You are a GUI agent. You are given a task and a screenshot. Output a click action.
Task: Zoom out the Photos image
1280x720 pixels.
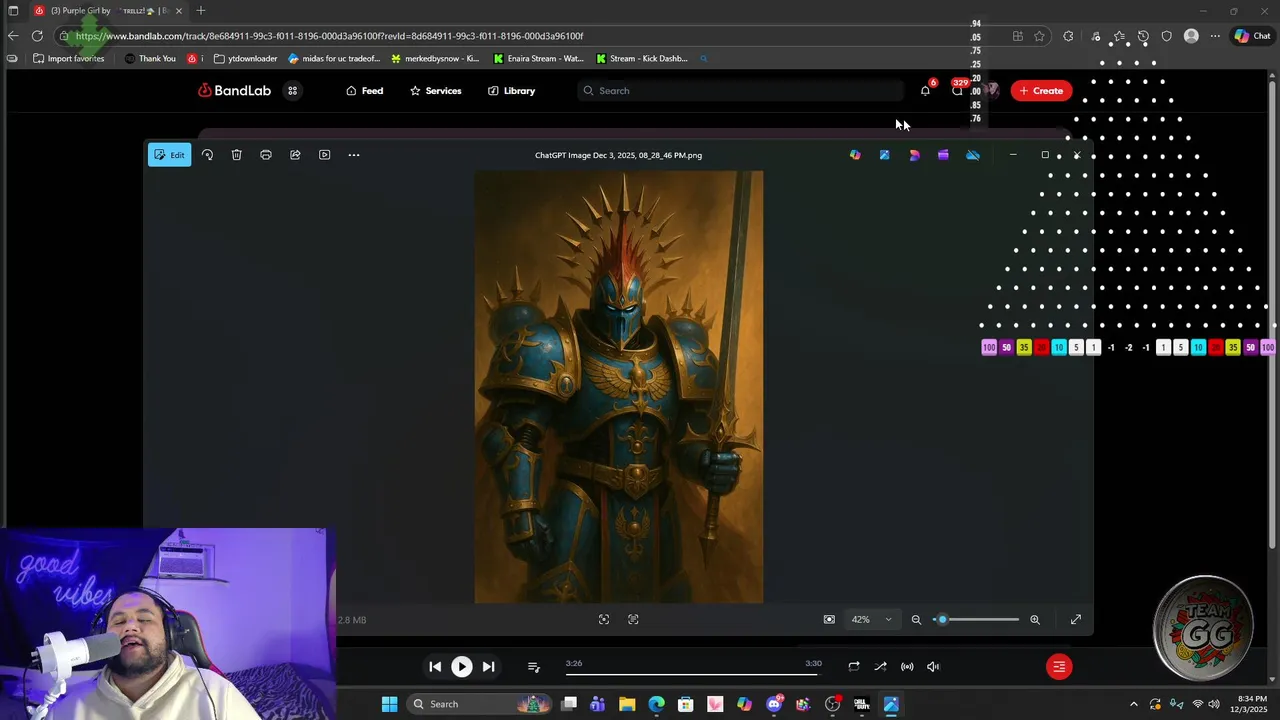pyautogui.click(x=916, y=619)
